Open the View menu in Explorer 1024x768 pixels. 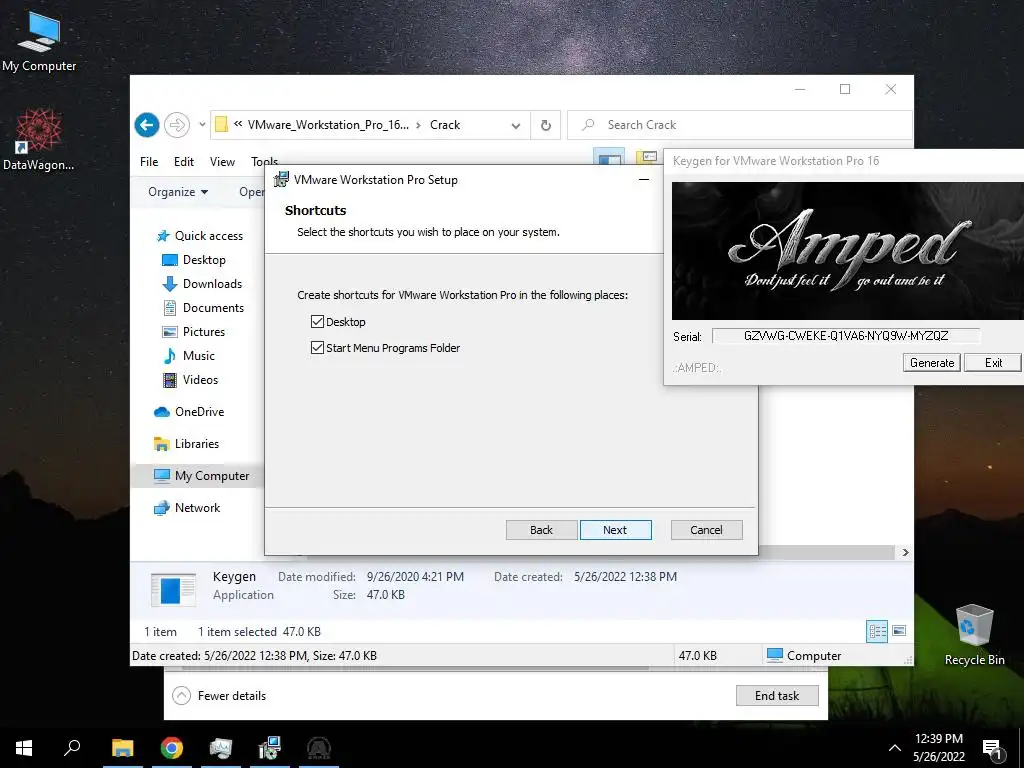click(222, 161)
